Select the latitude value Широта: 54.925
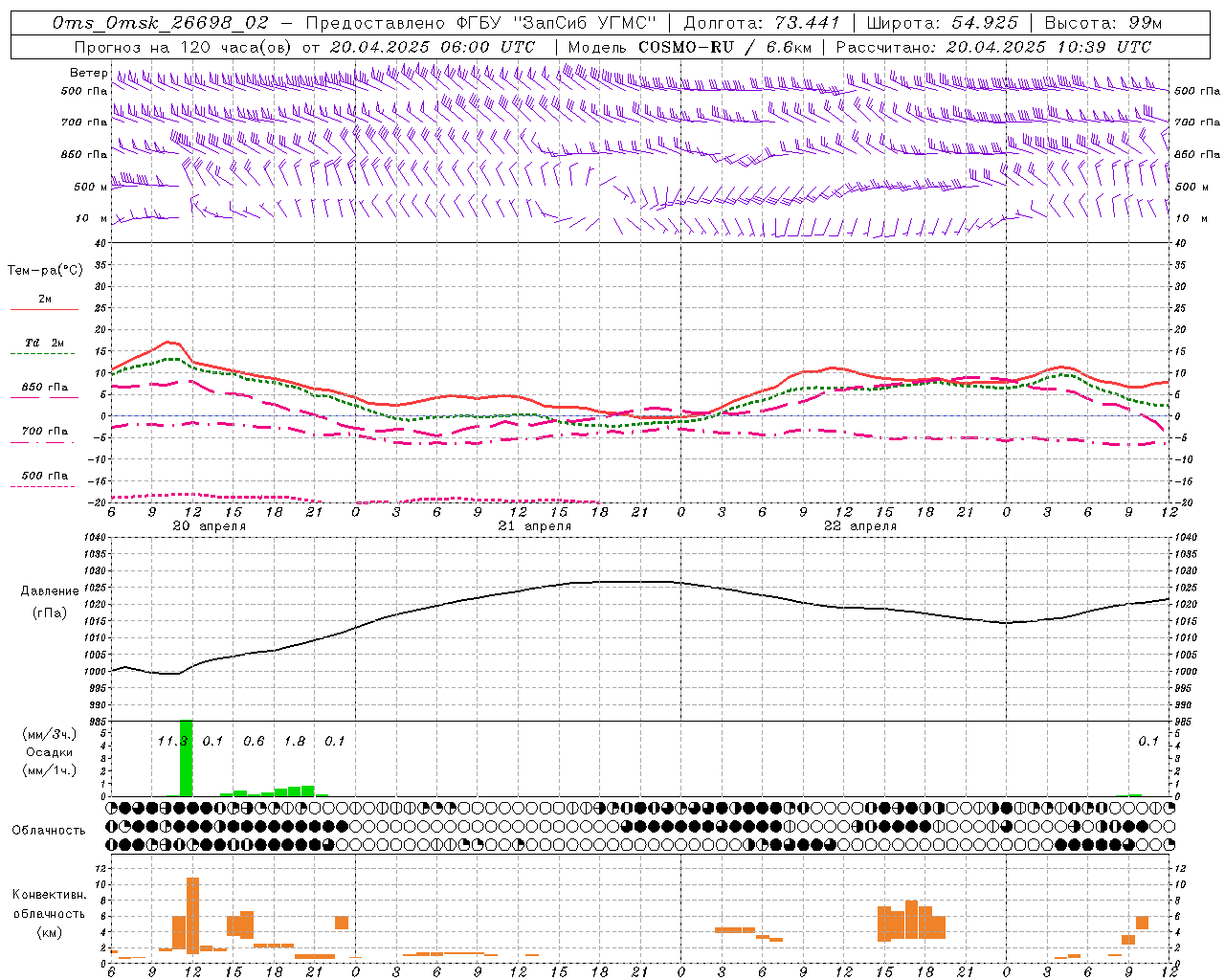1225x980 pixels. pyautogui.click(x=943, y=23)
